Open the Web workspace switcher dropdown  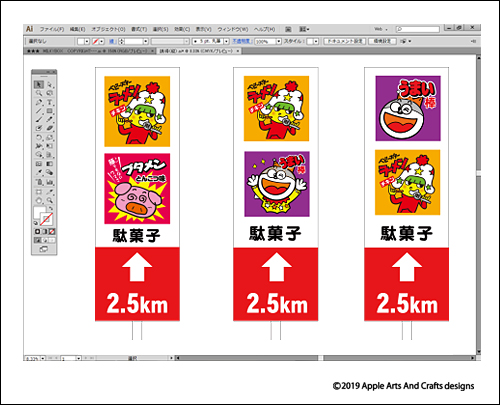click(381, 29)
